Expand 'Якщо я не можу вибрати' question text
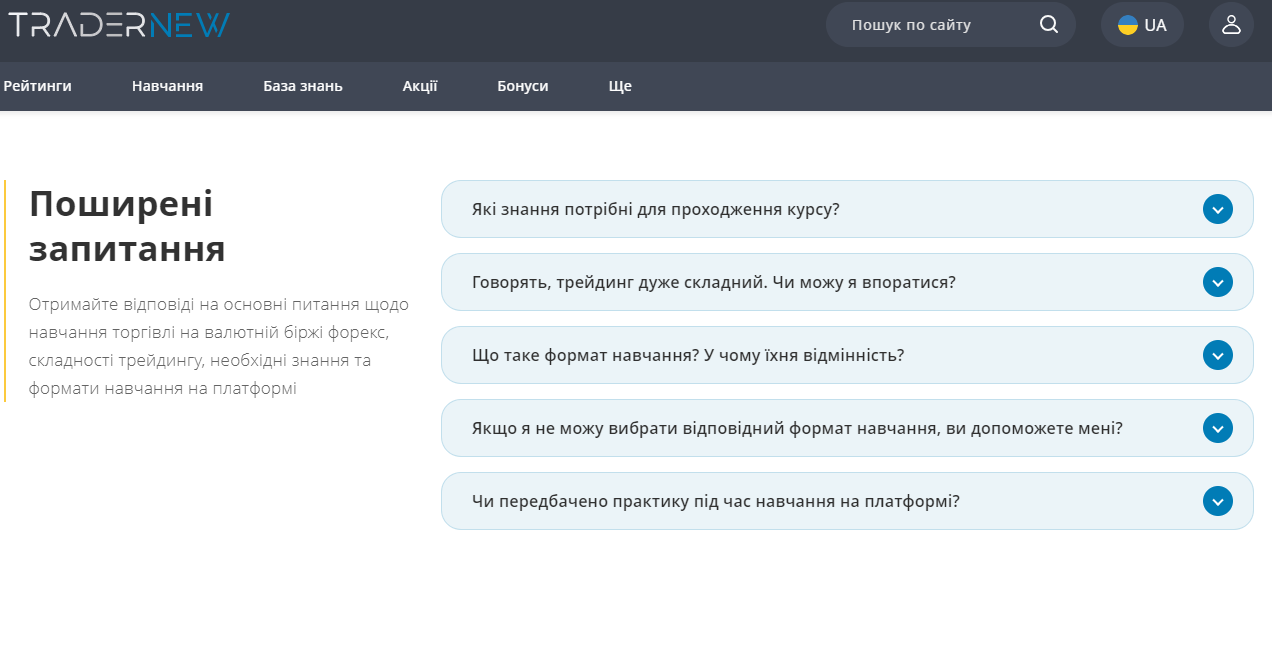The image size is (1272, 666). tap(797, 428)
